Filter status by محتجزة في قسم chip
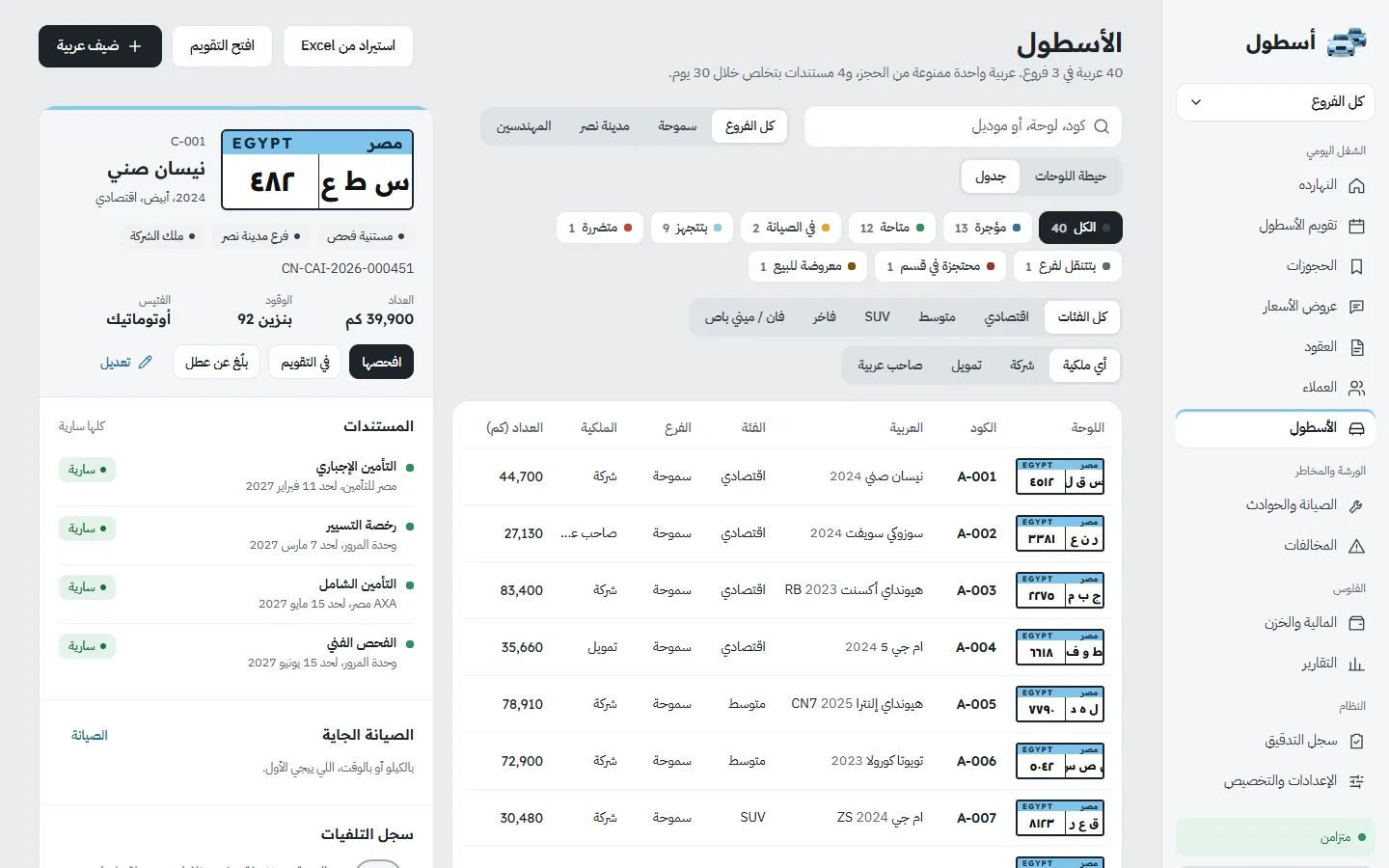The height and width of the screenshot is (868, 1389). coord(940,266)
